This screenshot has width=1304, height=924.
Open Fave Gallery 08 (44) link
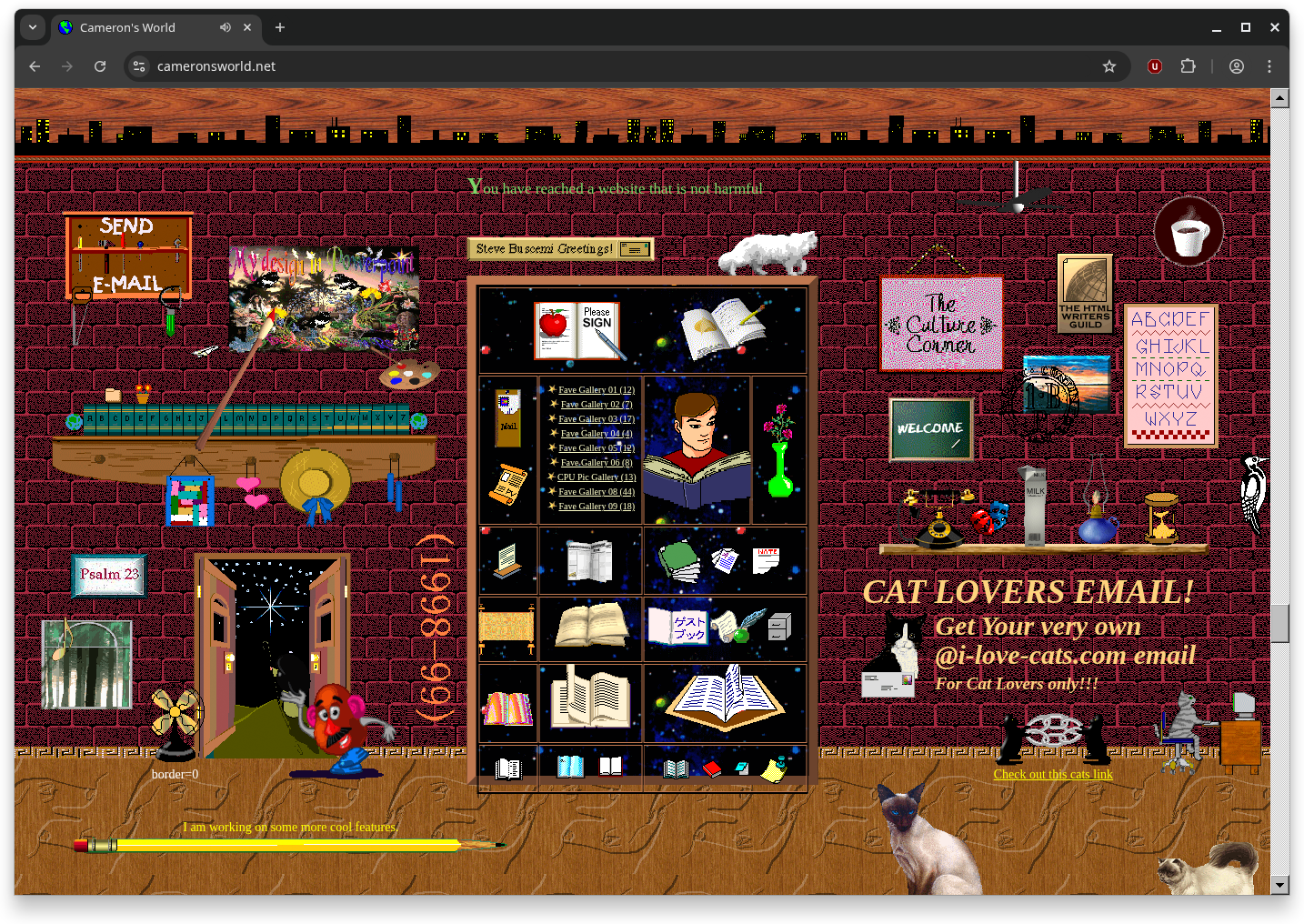pyautogui.click(x=597, y=492)
